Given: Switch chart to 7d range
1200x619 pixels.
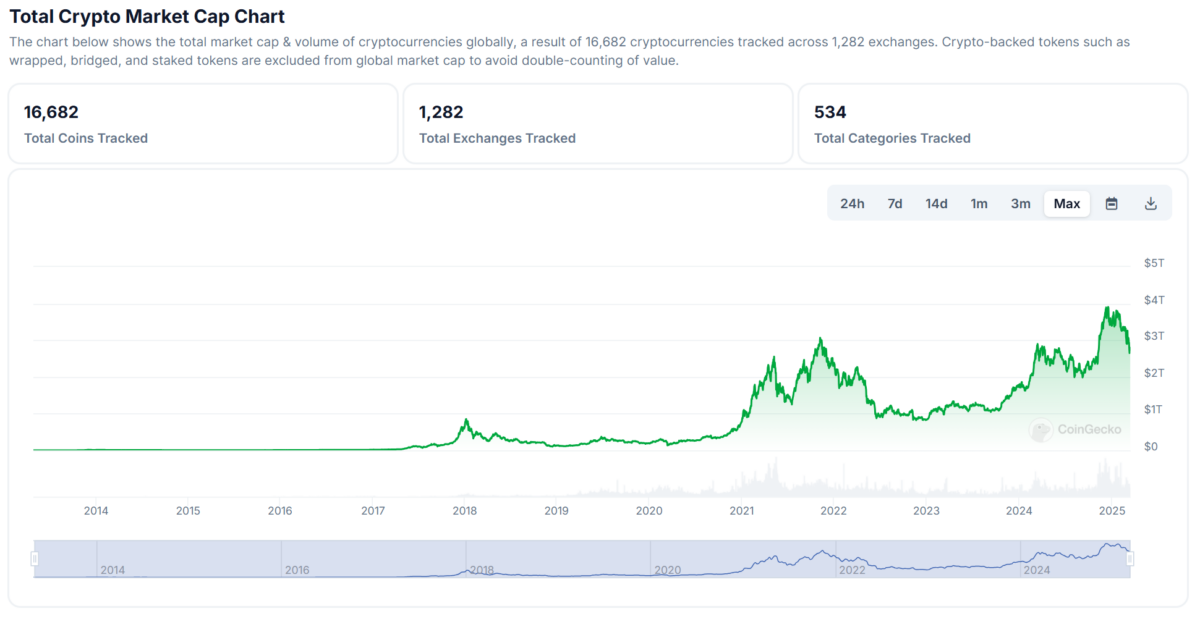Looking at the screenshot, I should (895, 204).
